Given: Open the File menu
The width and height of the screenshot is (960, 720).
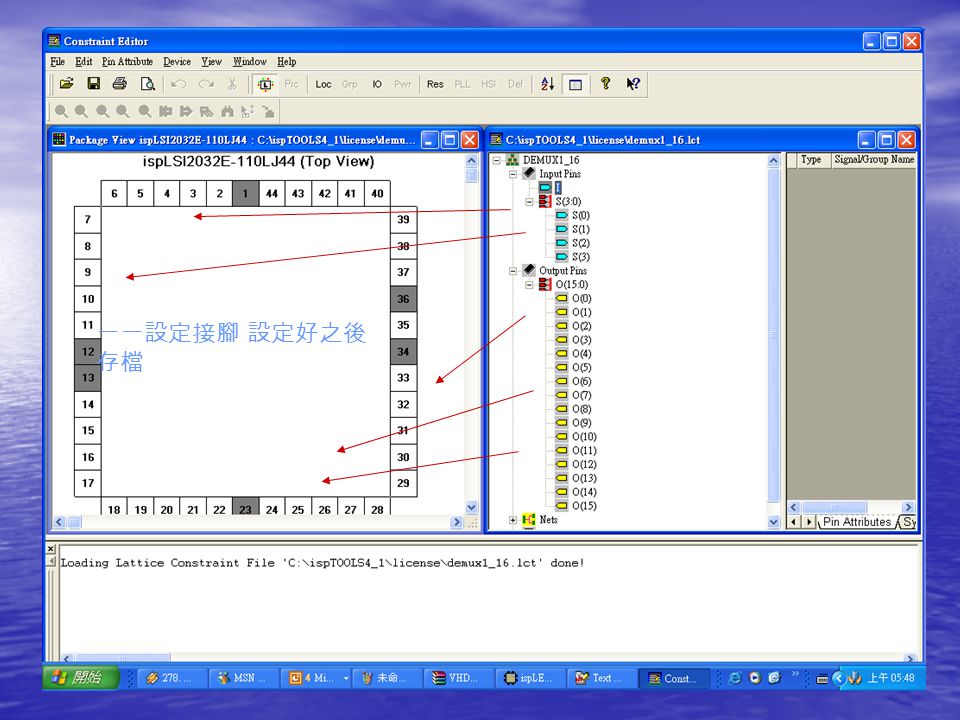Looking at the screenshot, I should pyautogui.click(x=58, y=61).
